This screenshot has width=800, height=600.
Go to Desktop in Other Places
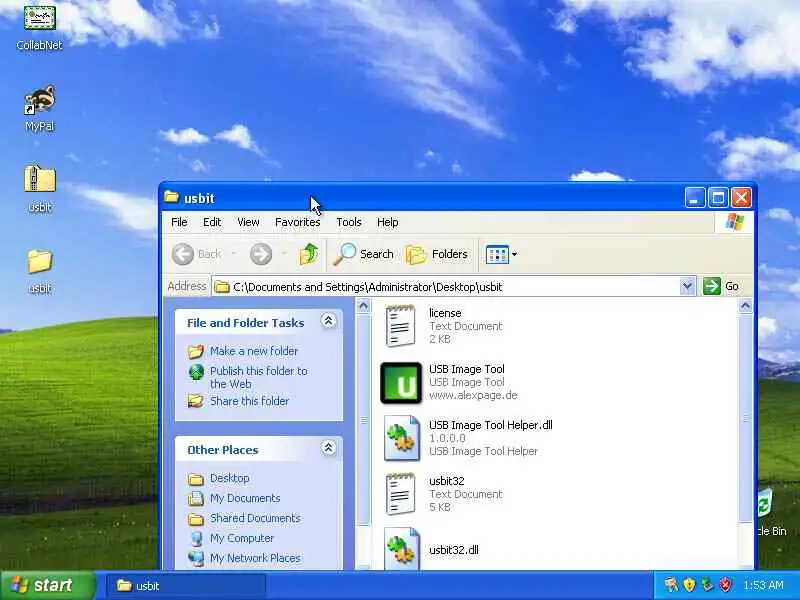(230, 478)
